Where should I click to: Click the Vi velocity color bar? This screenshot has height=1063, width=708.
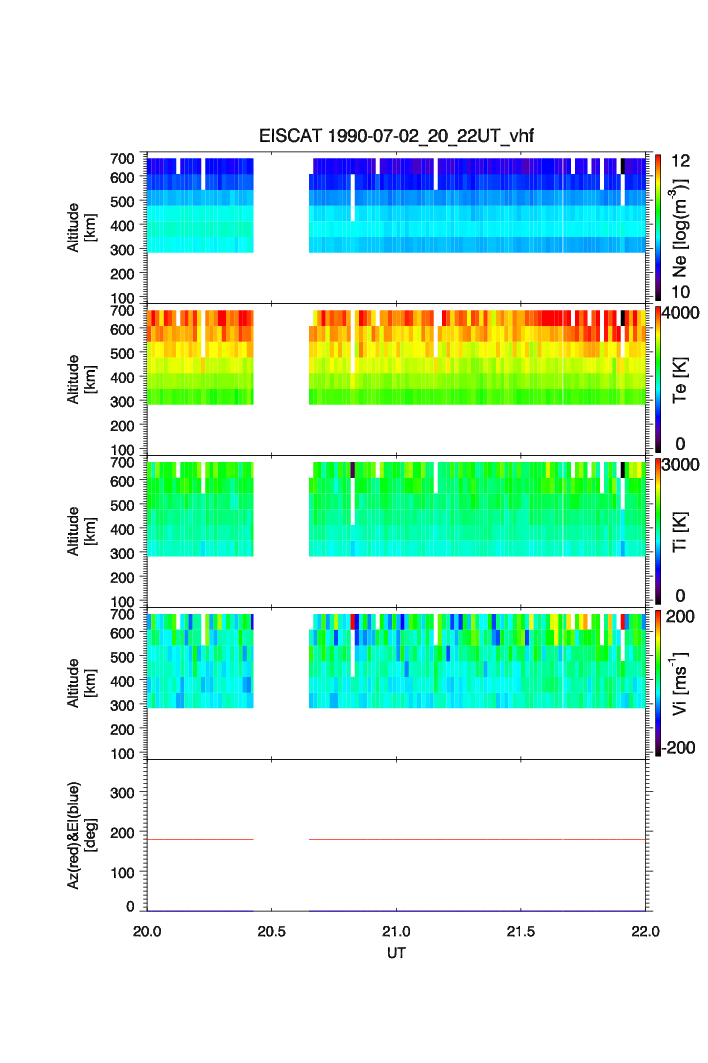coord(658,683)
